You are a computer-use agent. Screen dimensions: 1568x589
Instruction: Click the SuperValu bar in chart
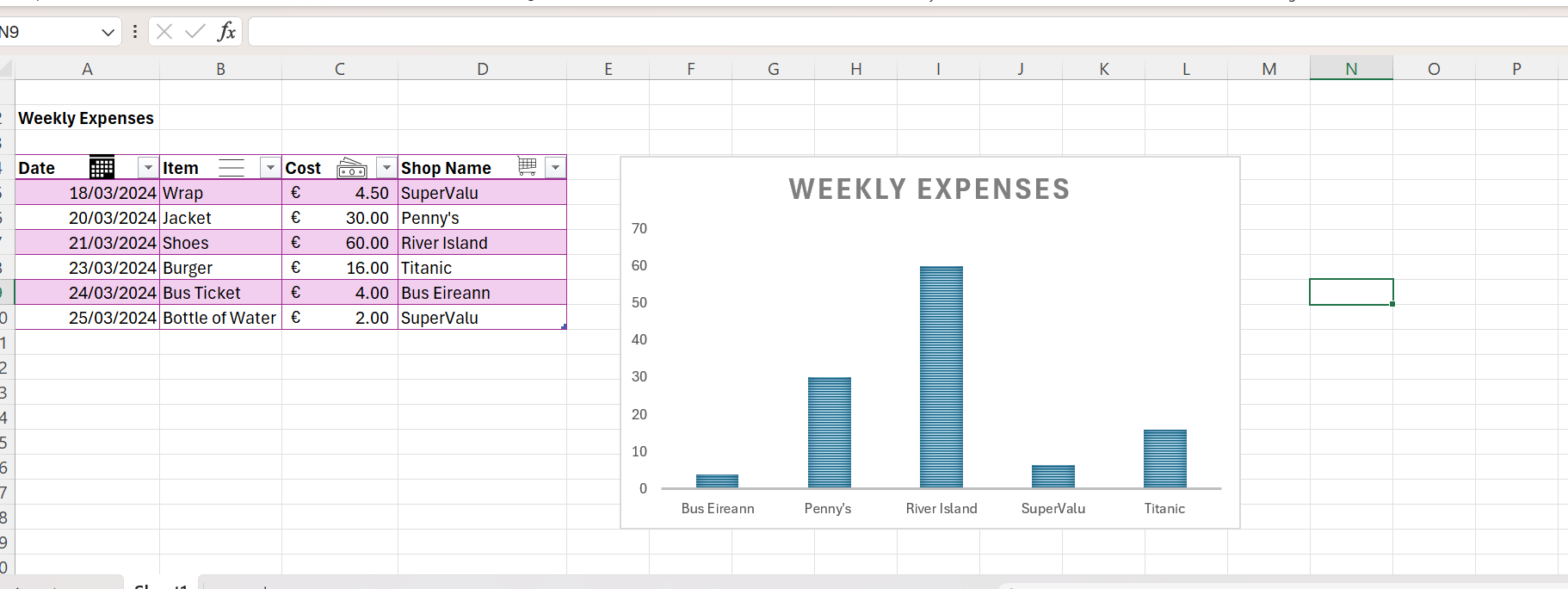pyautogui.click(x=1053, y=476)
